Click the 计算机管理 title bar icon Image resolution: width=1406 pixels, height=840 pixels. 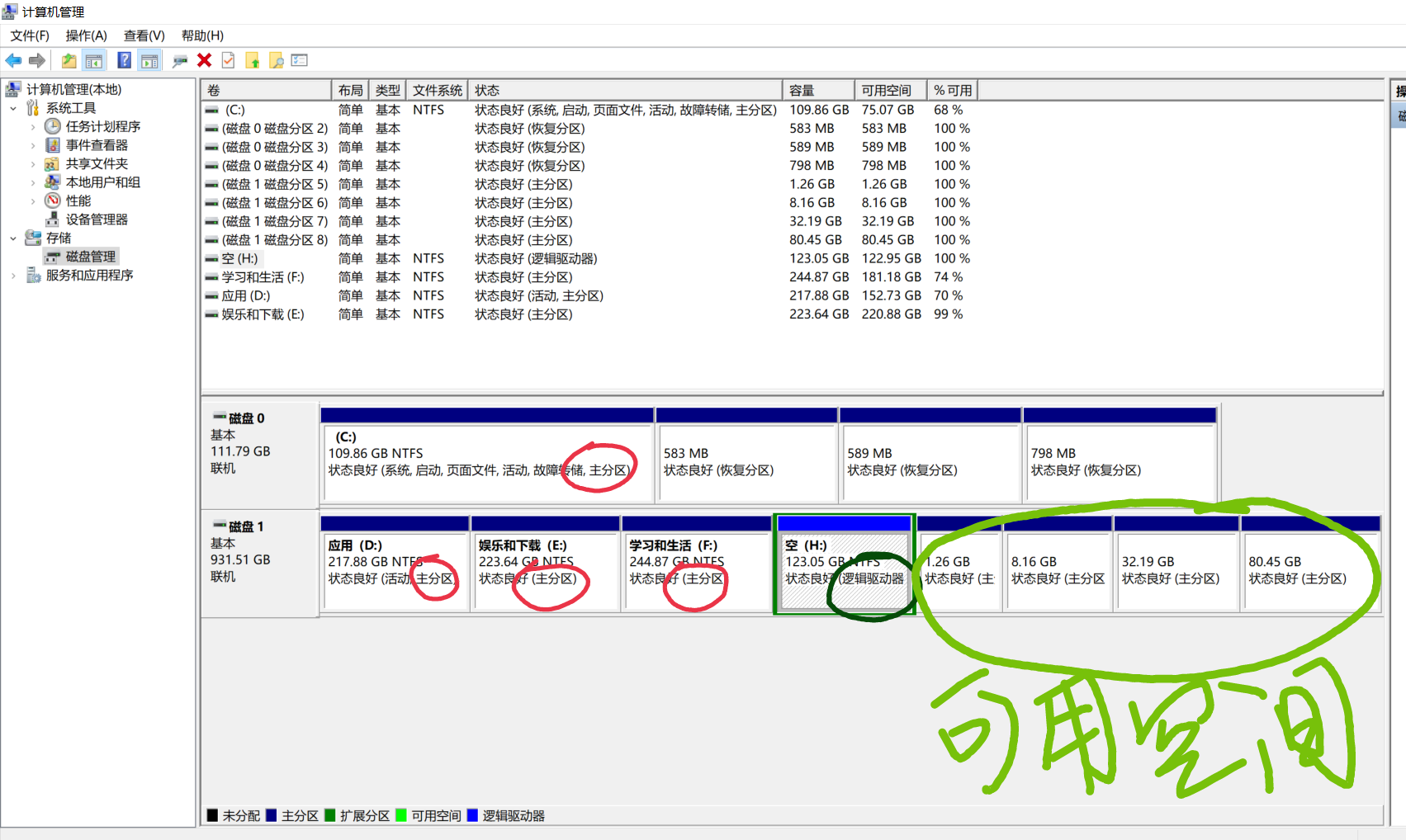point(10,12)
